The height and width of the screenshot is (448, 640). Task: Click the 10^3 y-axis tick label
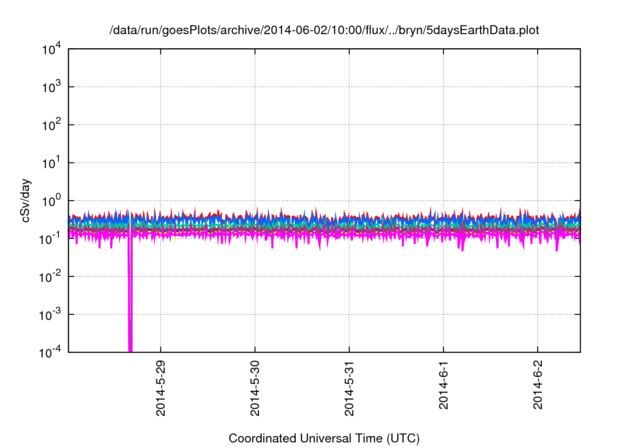tap(51, 86)
